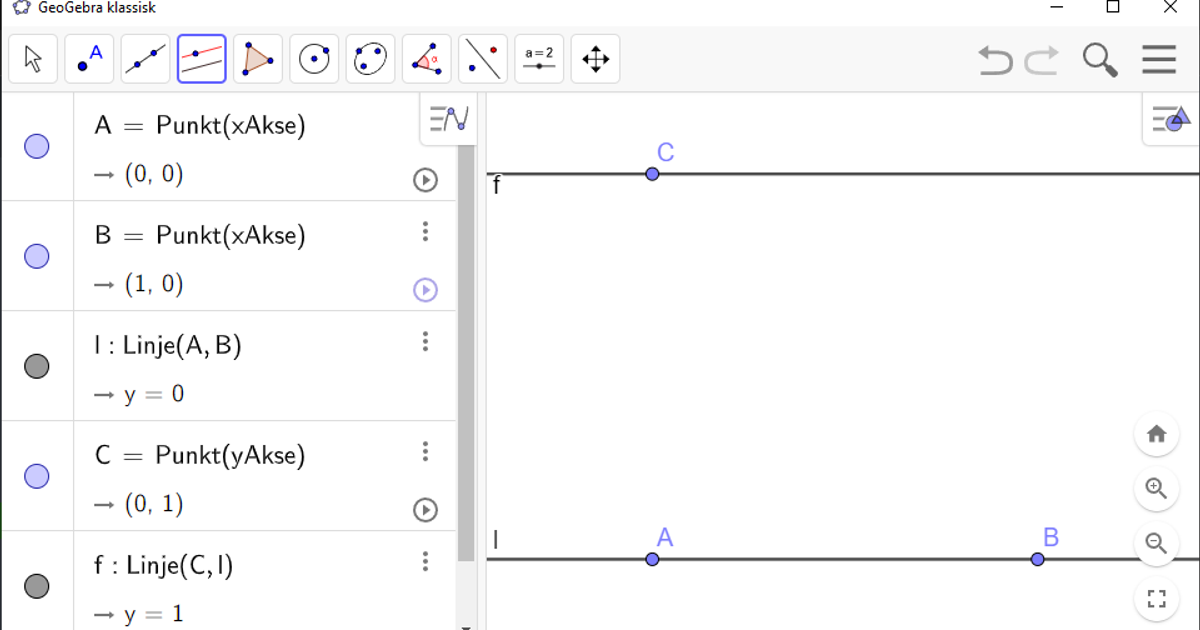Select the Reflect about Line tool
The image size is (1200, 630).
pyautogui.click(x=482, y=59)
